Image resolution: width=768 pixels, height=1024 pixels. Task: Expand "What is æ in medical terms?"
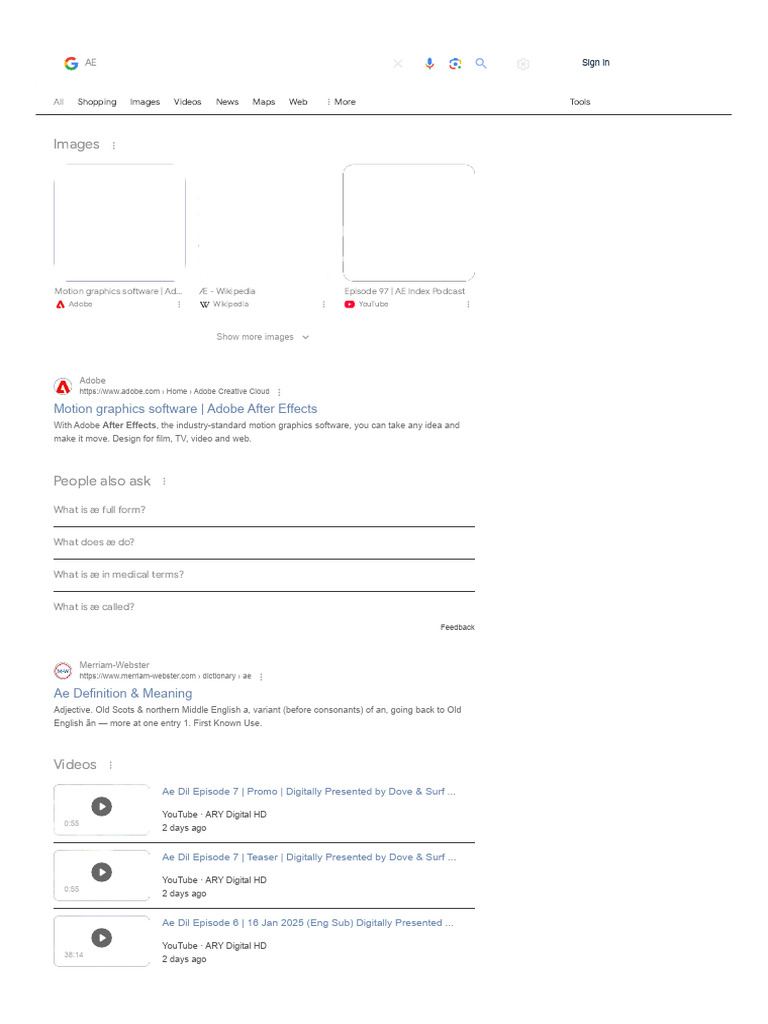tap(264, 575)
